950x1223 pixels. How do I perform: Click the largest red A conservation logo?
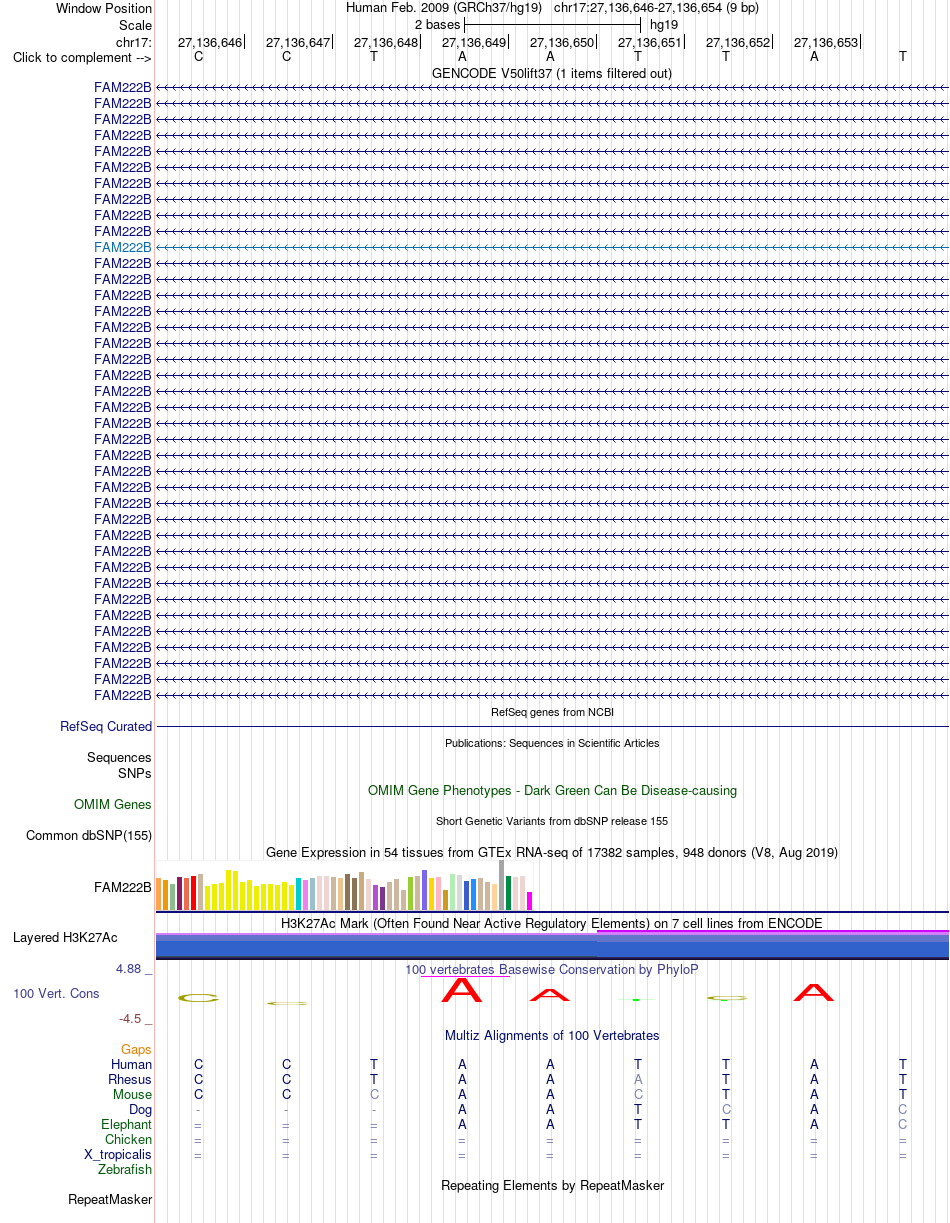pyautogui.click(x=462, y=990)
